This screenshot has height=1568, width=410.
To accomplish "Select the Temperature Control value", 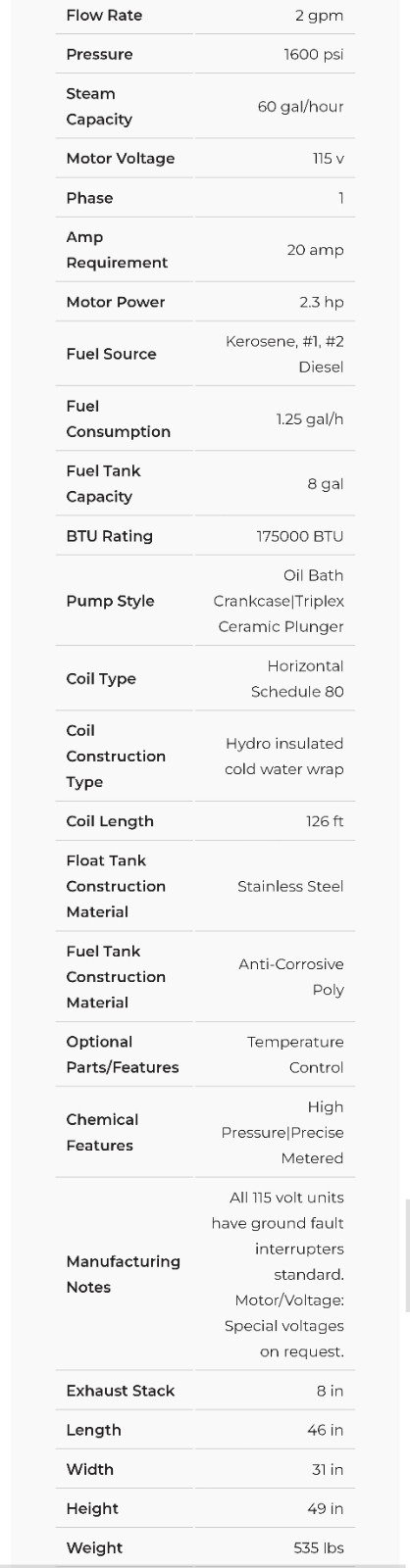I will click(x=295, y=1054).
